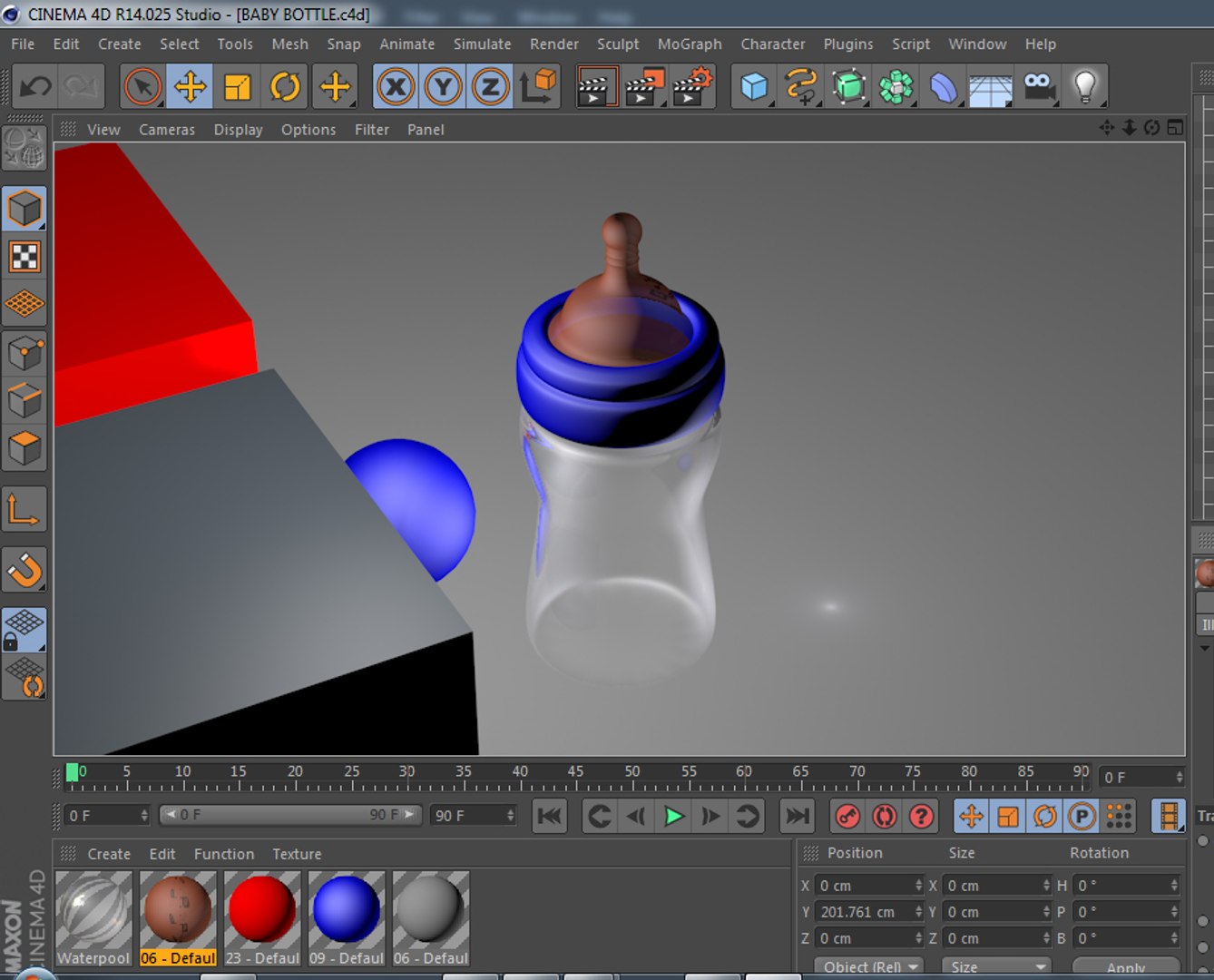Image resolution: width=1214 pixels, height=980 pixels.
Task: Open the File menu
Action: pos(23,44)
